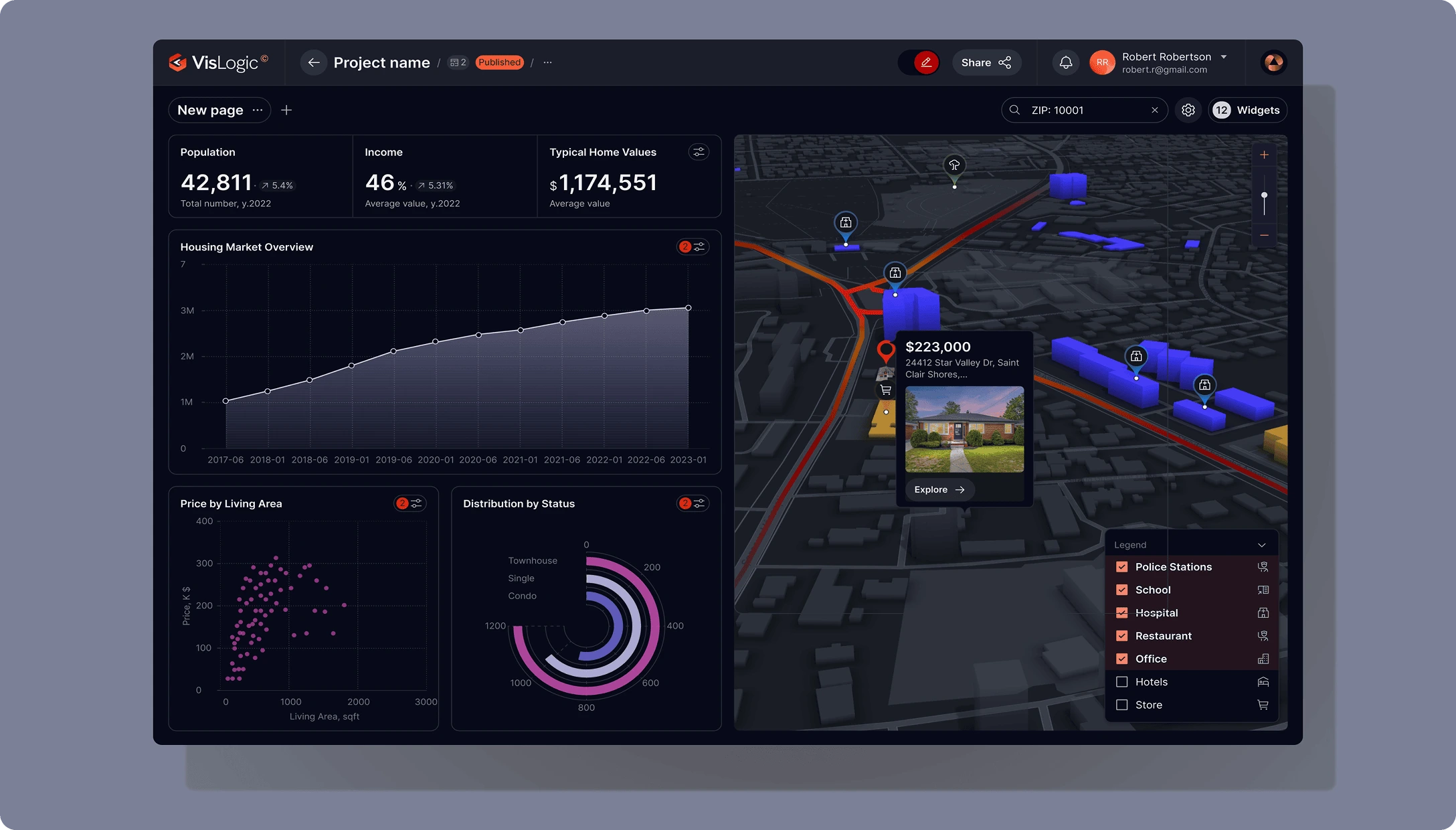Expand Robert Robertson account dropdown
Viewport: 1456px width, 830px height.
tap(1224, 57)
